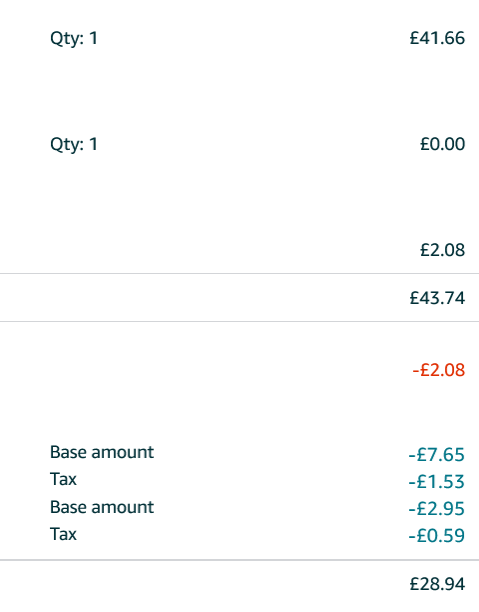
Task: Click the divider line above £43.74
Action: [239, 274]
